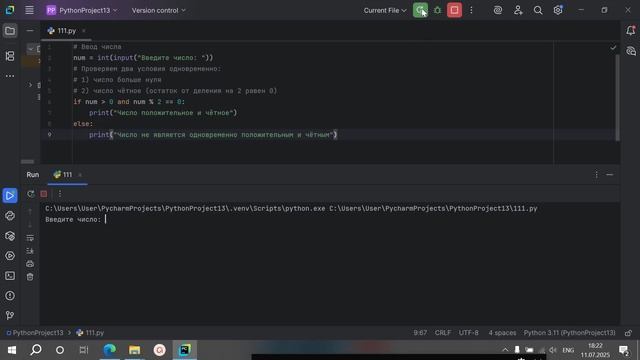Change line separator CRLF

pos(442,333)
